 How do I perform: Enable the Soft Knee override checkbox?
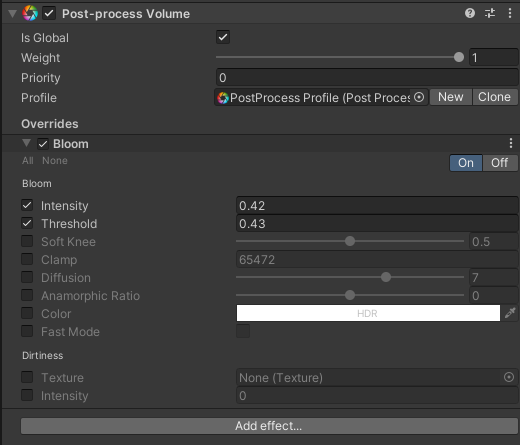[27, 241]
